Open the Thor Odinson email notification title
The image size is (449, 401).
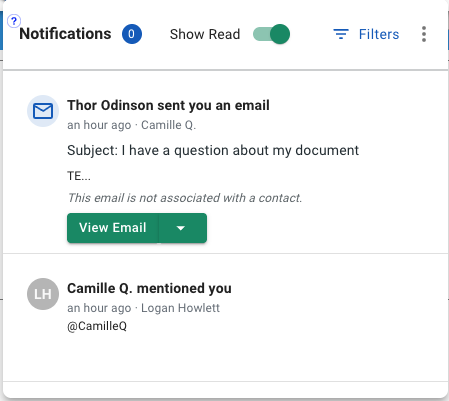[168, 105]
